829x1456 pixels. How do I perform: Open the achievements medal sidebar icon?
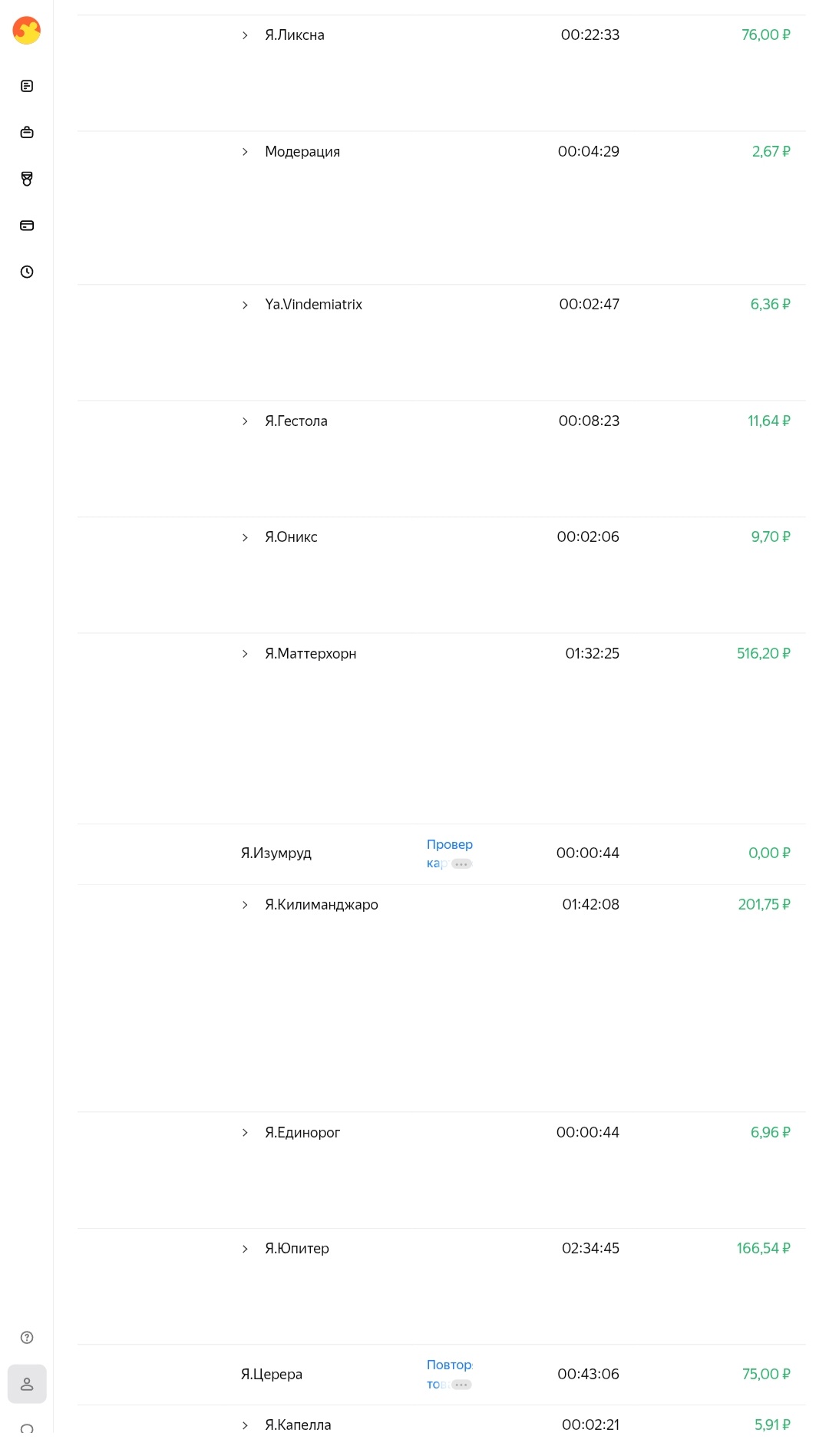(x=27, y=179)
